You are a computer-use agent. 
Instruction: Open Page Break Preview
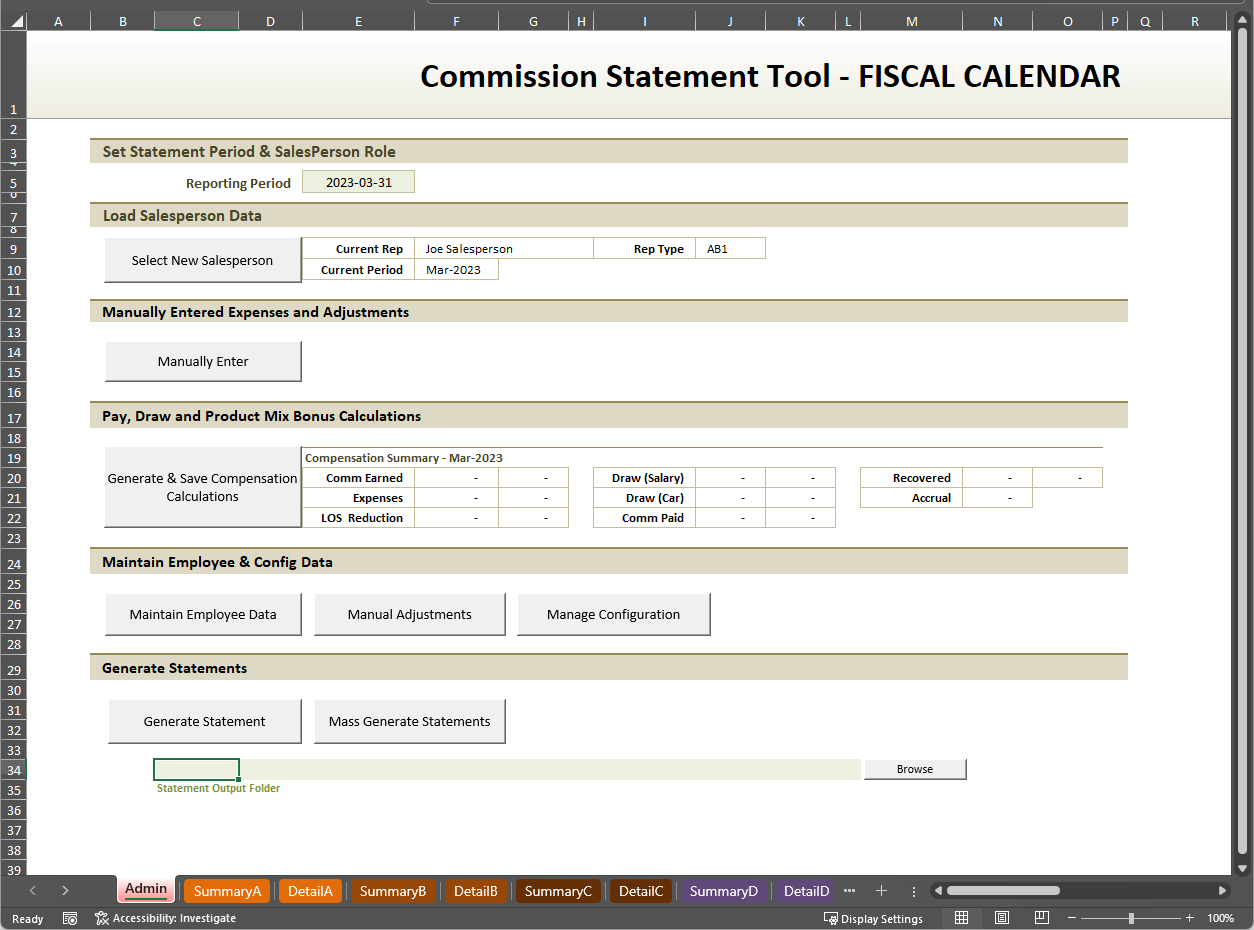tap(1041, 917)
